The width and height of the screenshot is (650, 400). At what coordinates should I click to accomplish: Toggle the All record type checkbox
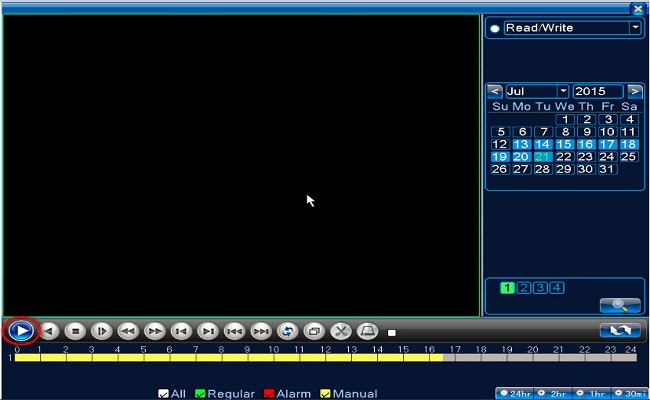coord(163,394)
